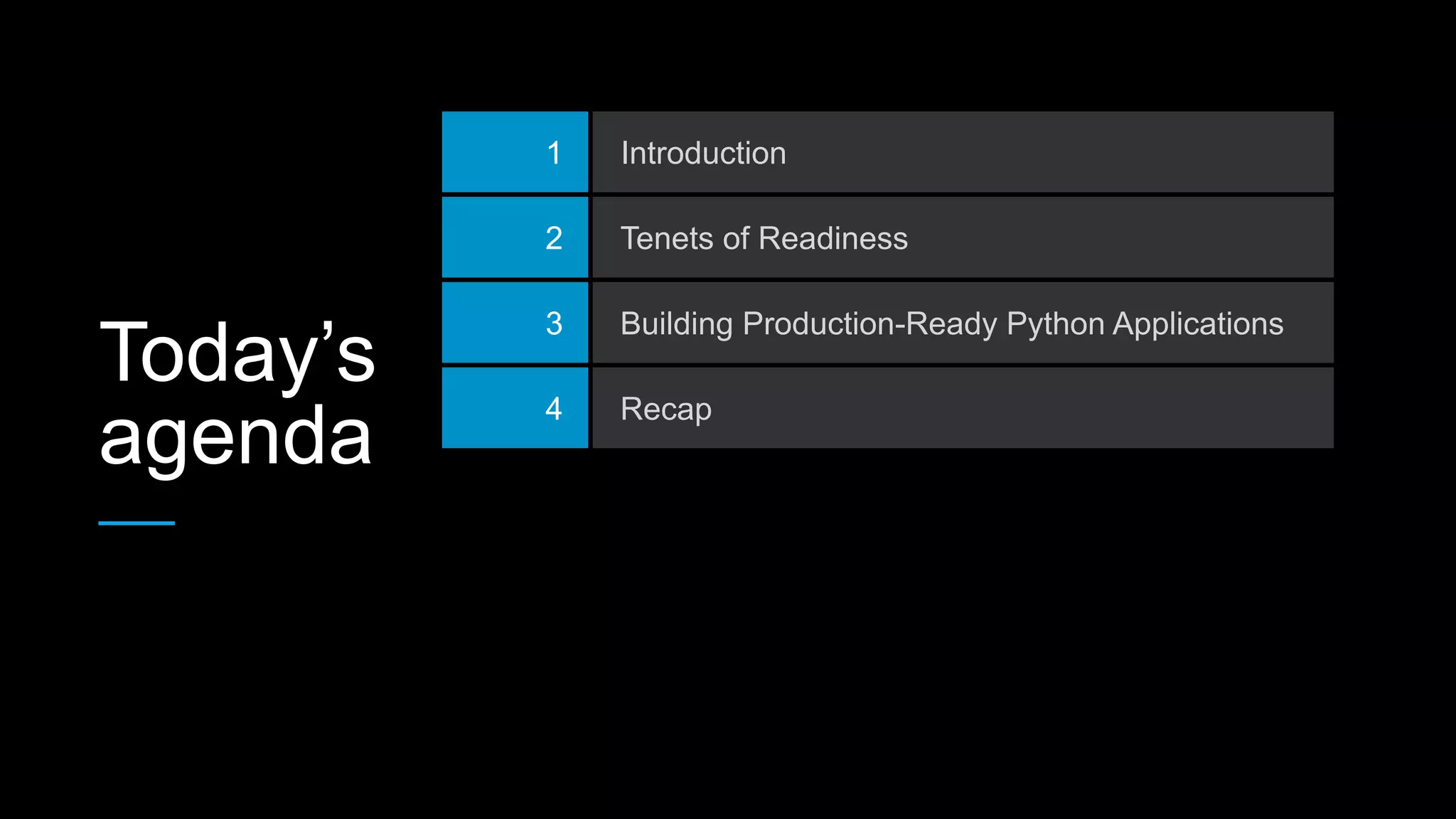Click the word "Python" in the agenda
This screenshot has width=1456, height=819.
1055,324
